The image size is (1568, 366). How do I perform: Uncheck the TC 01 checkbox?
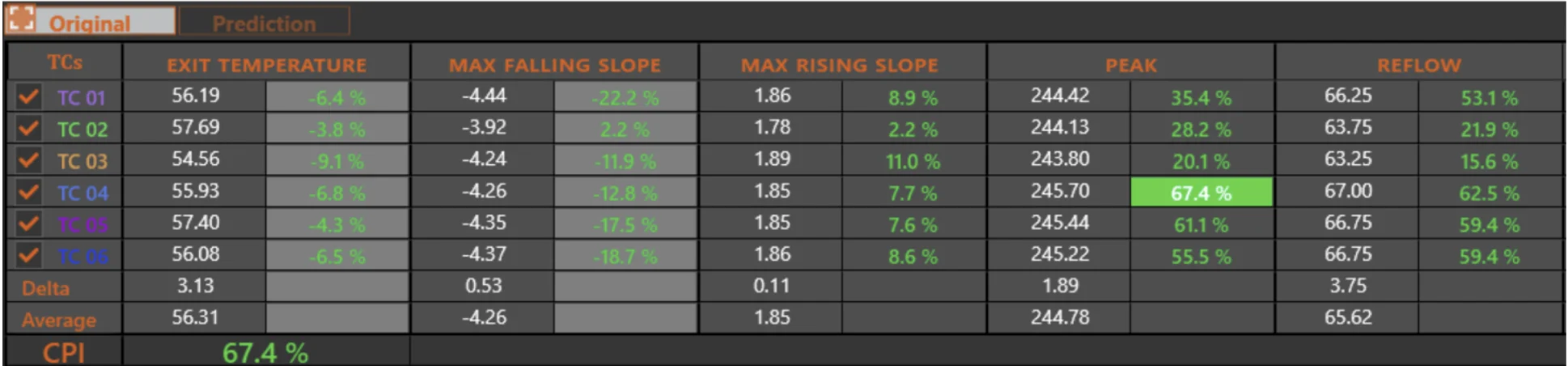[28, 97]
